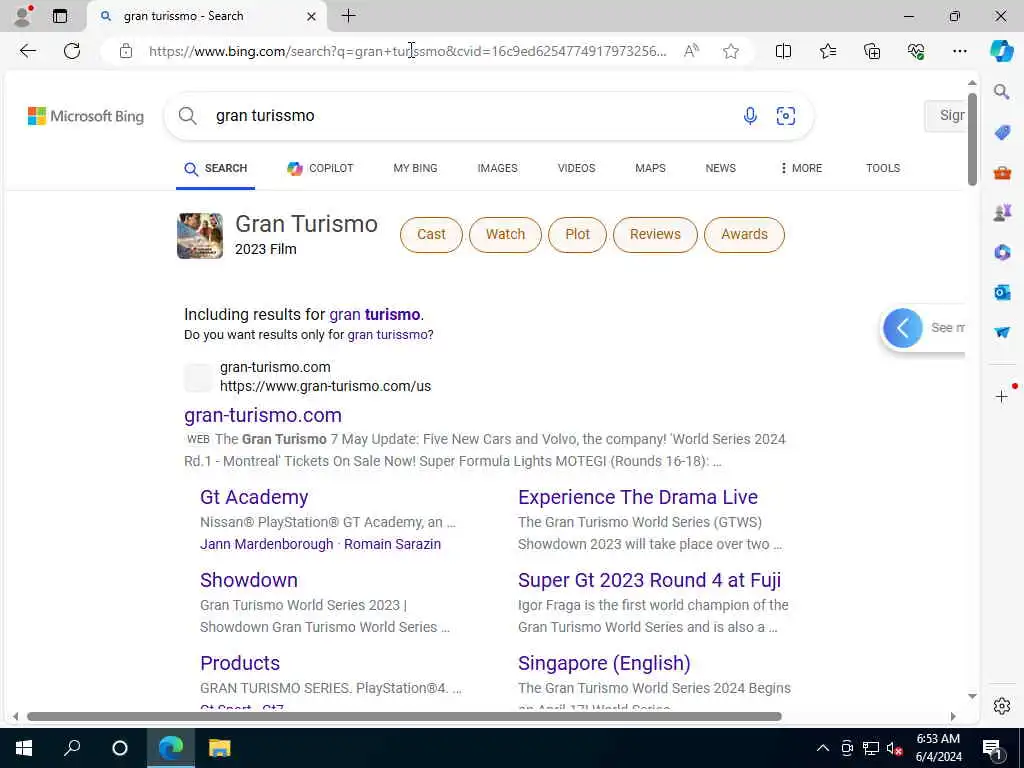The height and width of the screenshot is (768, 1024).
Task: Open sidebar Shopping tag icon
Action: coord(1002,133)
